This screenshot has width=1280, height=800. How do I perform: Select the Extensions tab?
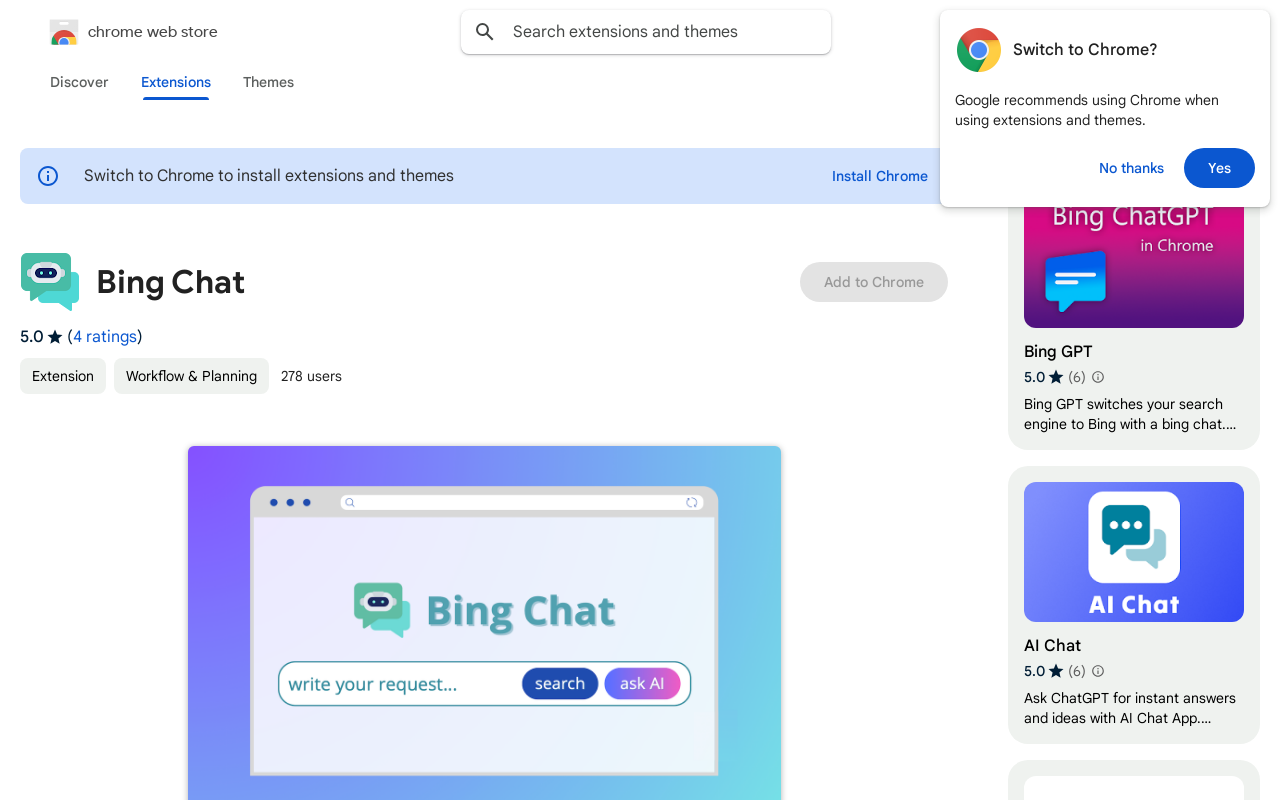pos(176,82)
